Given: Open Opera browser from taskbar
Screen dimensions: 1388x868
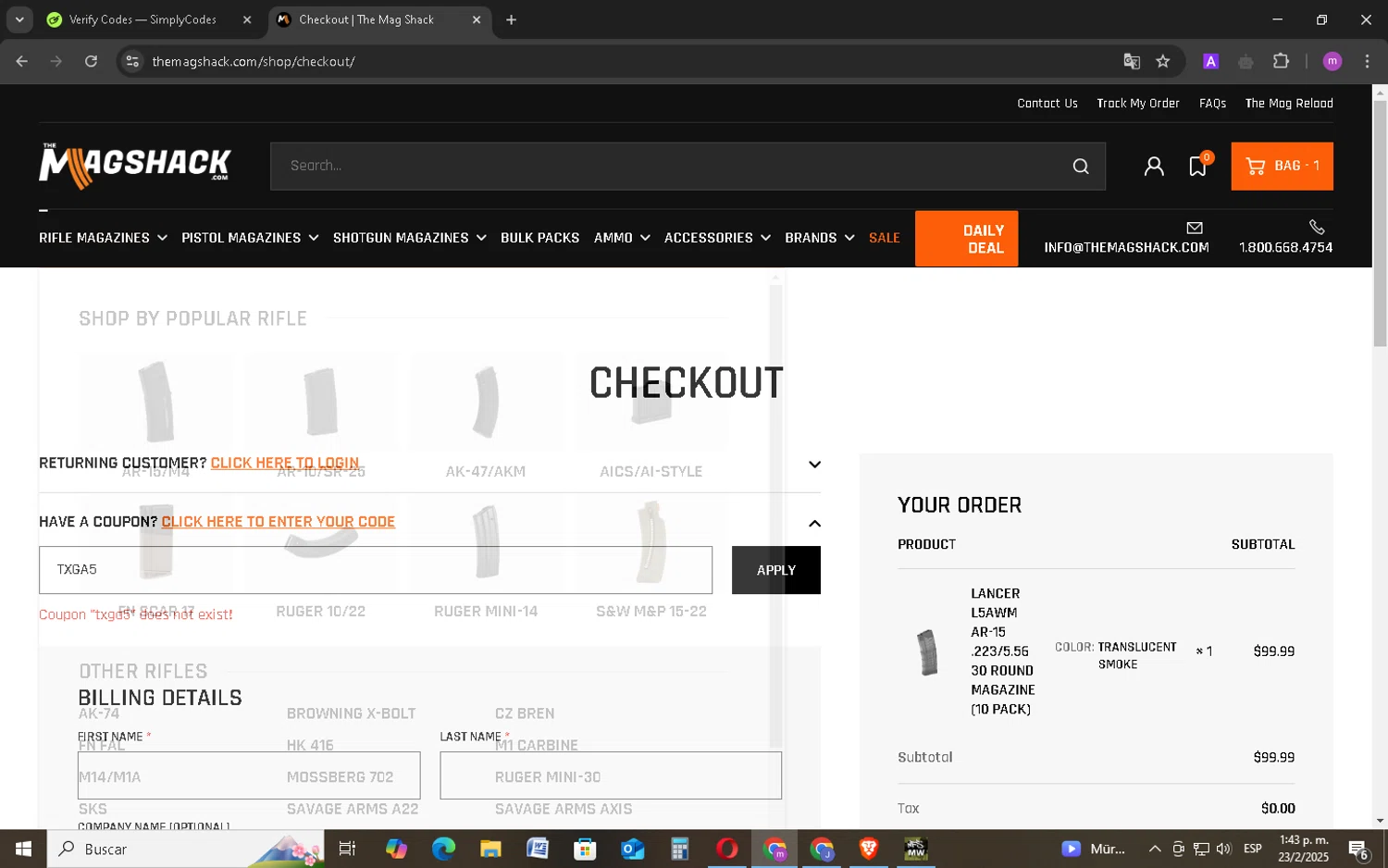Looking at the screenshot, I should click(726, 849).
